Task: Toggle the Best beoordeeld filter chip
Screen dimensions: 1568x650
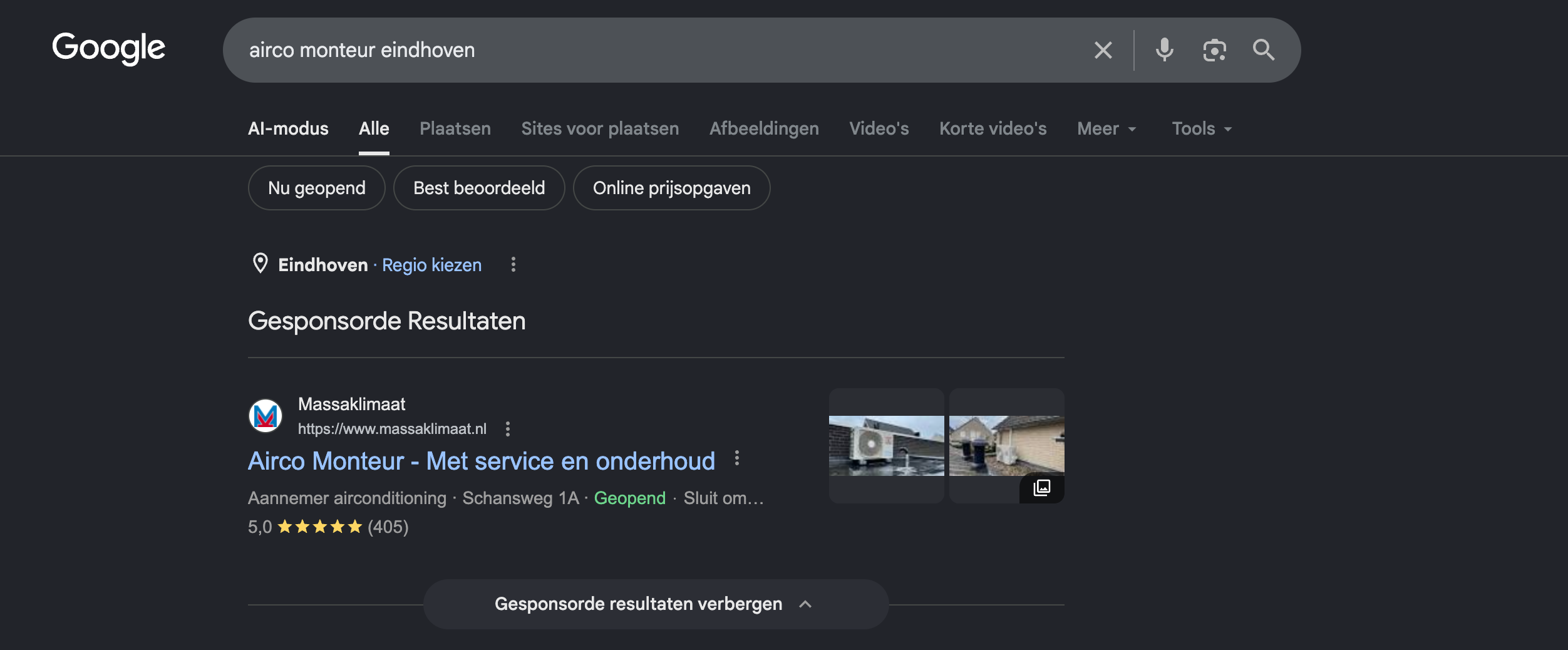Action: pyautogui.click(x=479, y=188)
